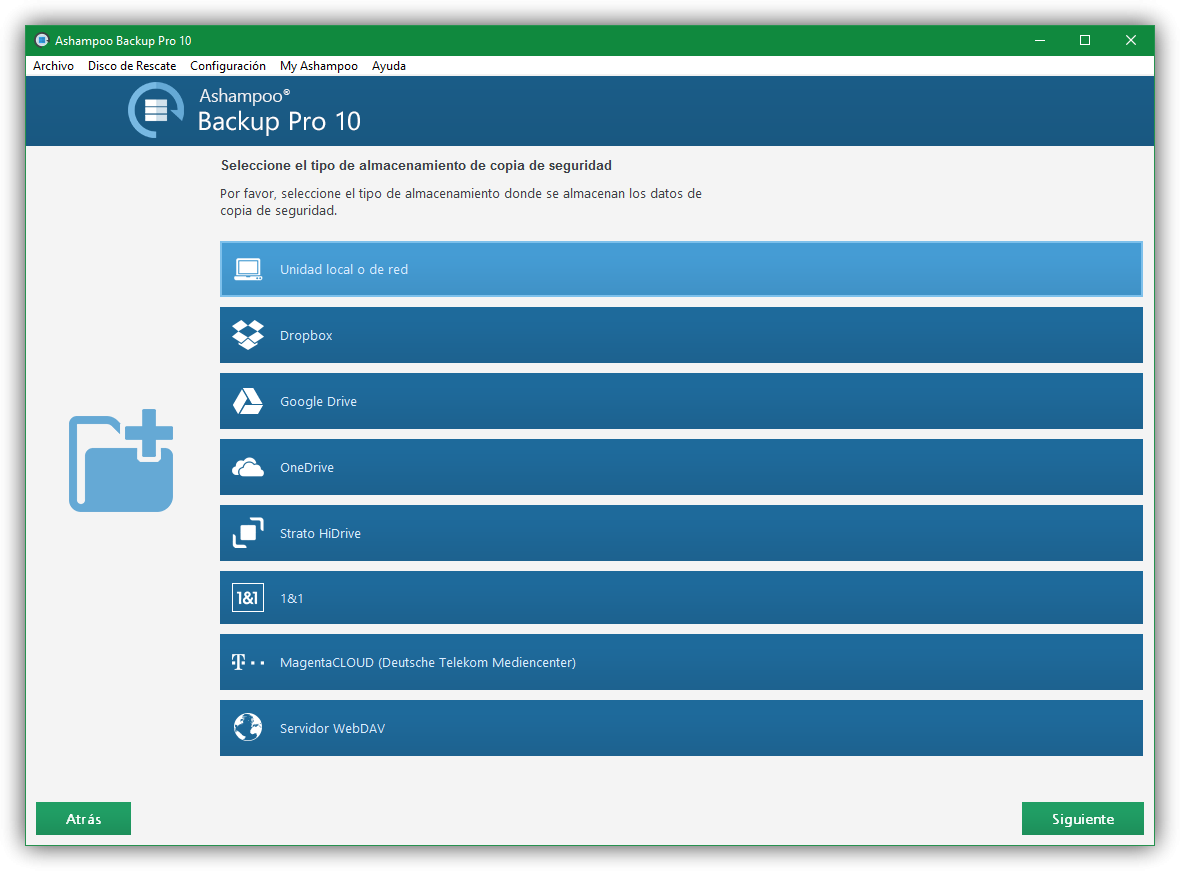Close the Ashampoo Backup Pro window

[x=1130, y=40]
